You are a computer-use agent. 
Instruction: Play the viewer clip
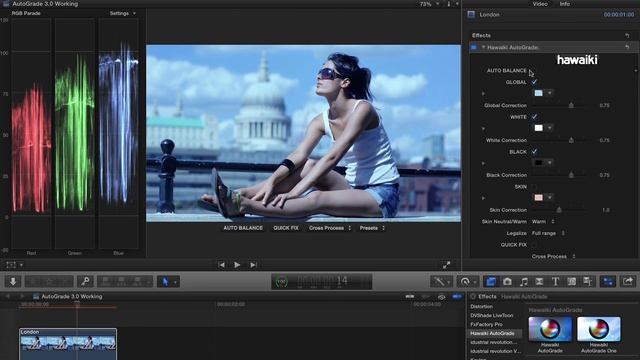tap(237, 265)
